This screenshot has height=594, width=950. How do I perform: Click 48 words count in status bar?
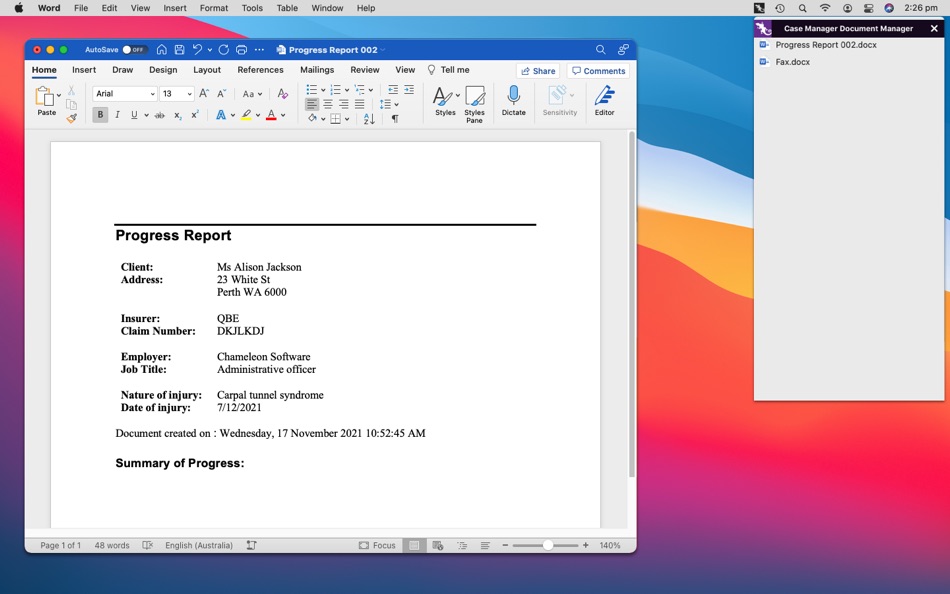click(111, 546)
